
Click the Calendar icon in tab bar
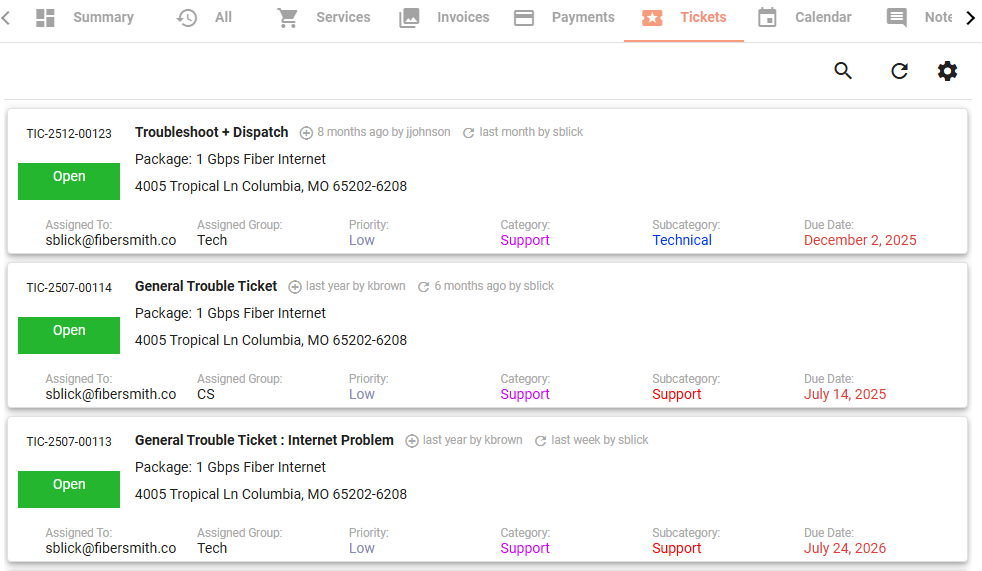click(767, 18)
